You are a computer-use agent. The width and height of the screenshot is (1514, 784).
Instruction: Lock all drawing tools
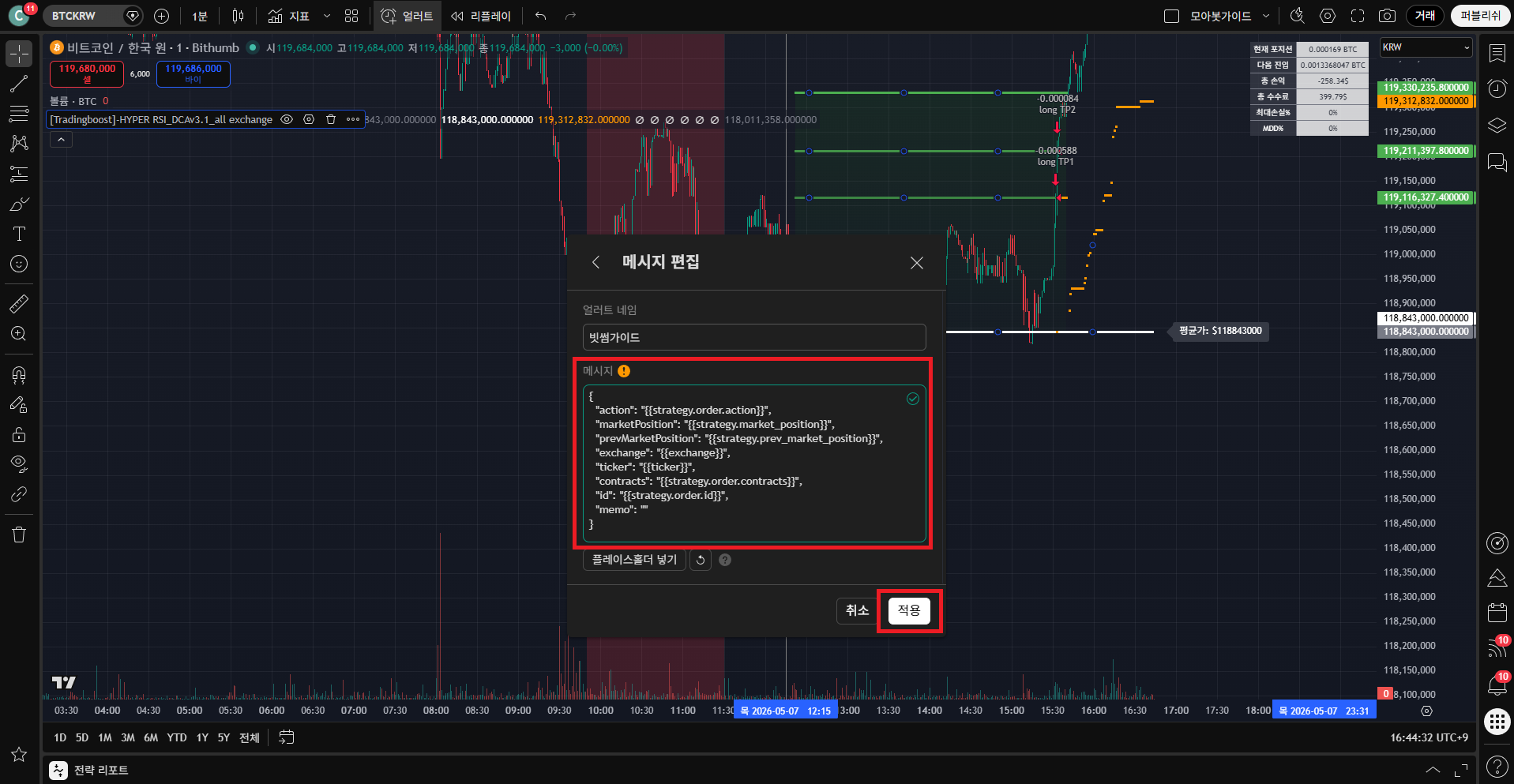click(19, 434)
